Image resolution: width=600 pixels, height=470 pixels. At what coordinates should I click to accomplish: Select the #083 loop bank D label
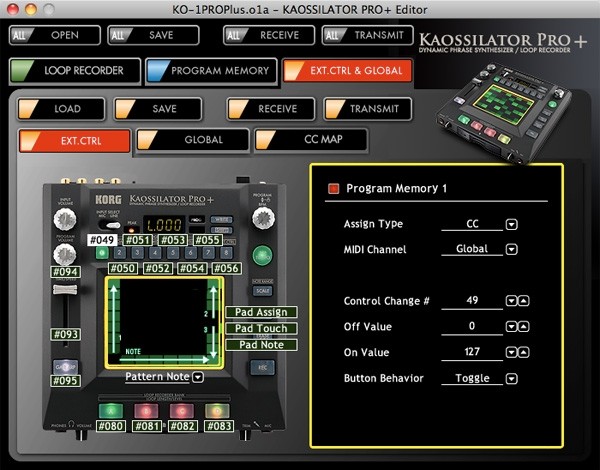point(219,426)
